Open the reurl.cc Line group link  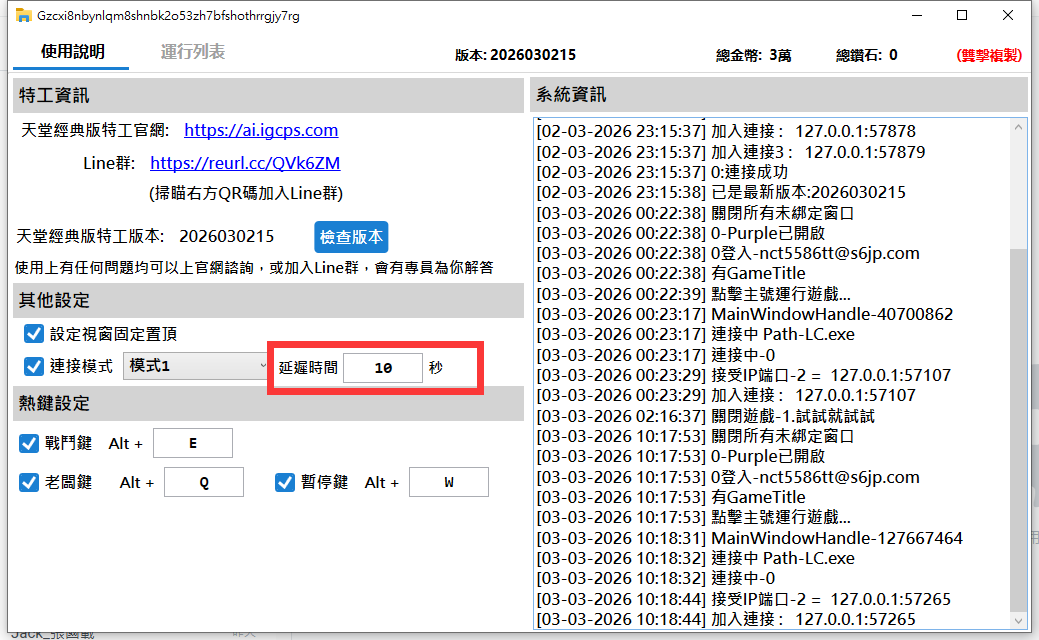tap(245, 163)
